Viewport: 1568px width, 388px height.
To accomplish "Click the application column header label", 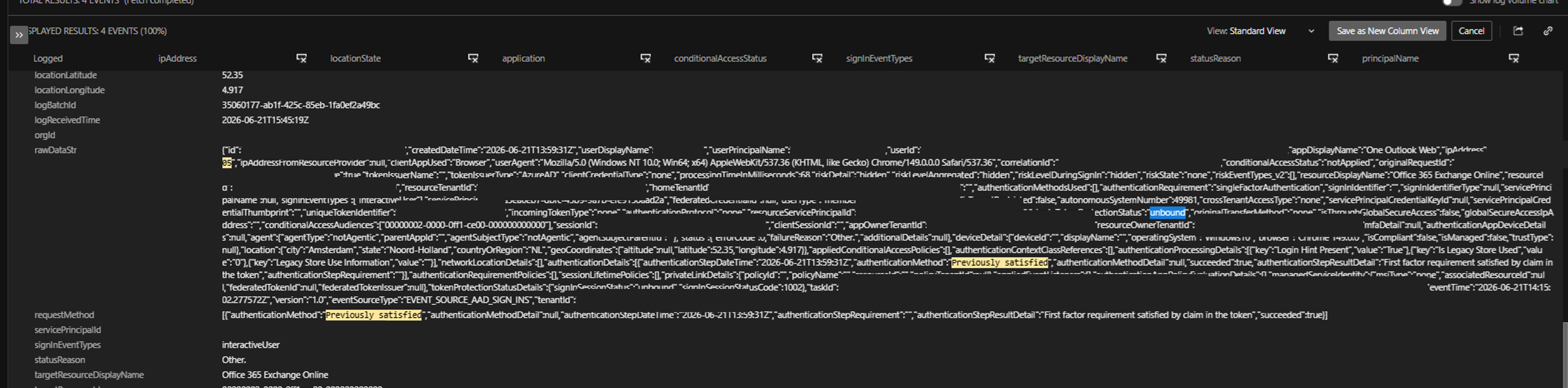I will click(523, 59).
